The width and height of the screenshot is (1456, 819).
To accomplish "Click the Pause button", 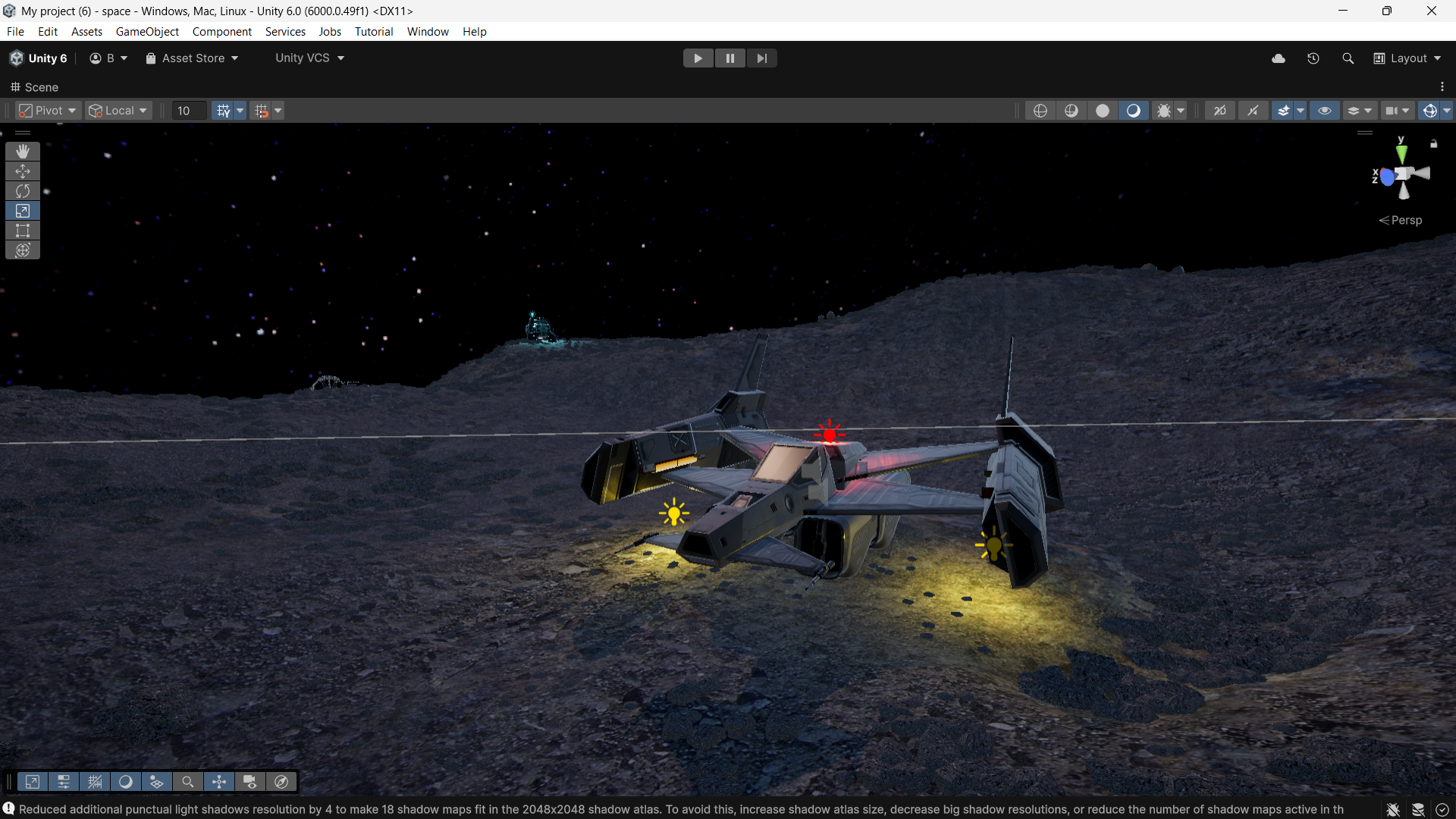I will click(x=730, y=58).
